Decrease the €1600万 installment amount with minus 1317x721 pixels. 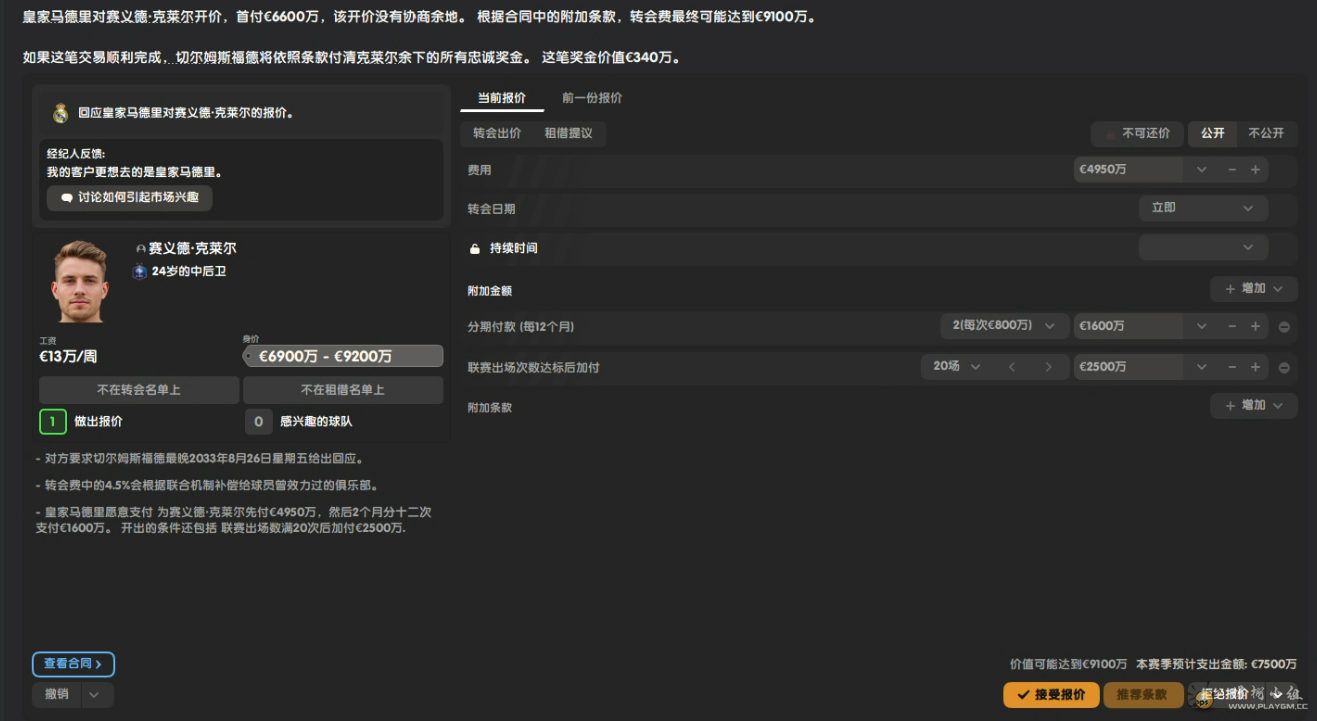click(x=1232, y=327)
